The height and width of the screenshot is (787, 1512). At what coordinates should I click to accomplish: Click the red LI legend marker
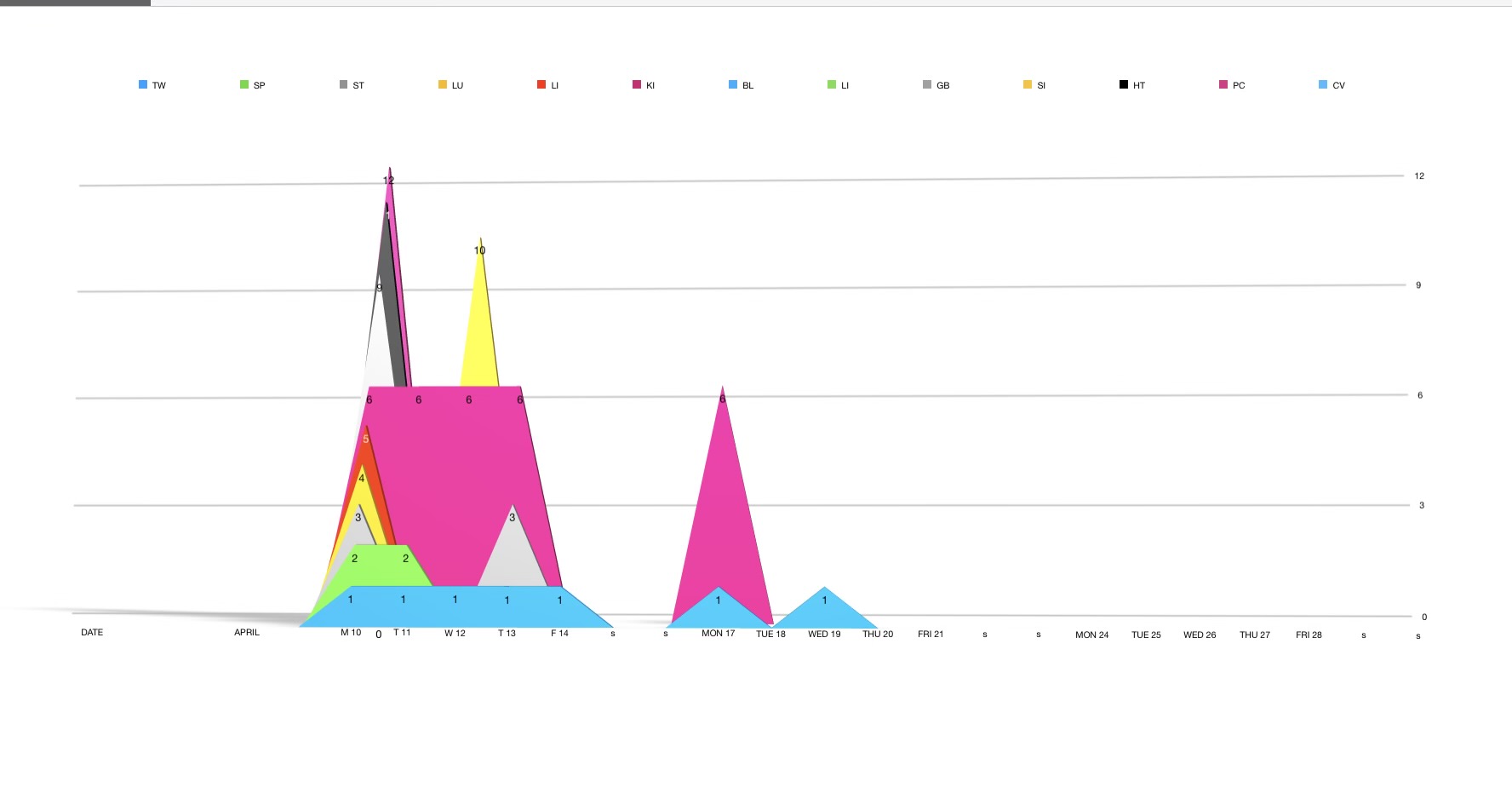(541, 84)
